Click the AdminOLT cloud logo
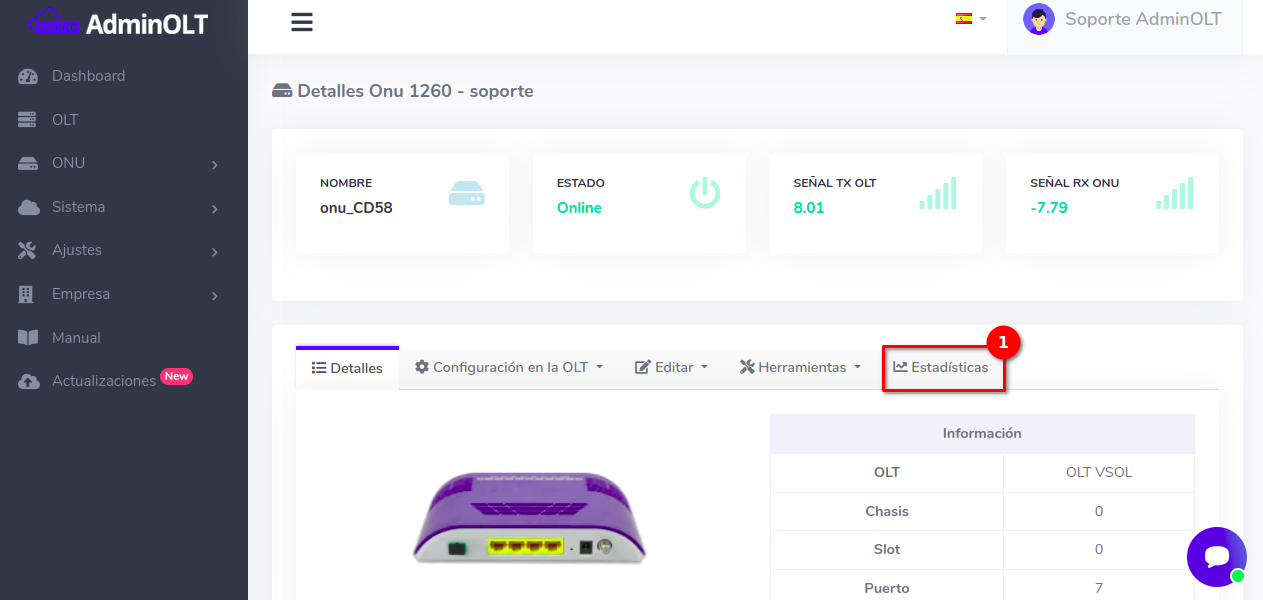Screen dimensions: 1263x600 [55, 22]
